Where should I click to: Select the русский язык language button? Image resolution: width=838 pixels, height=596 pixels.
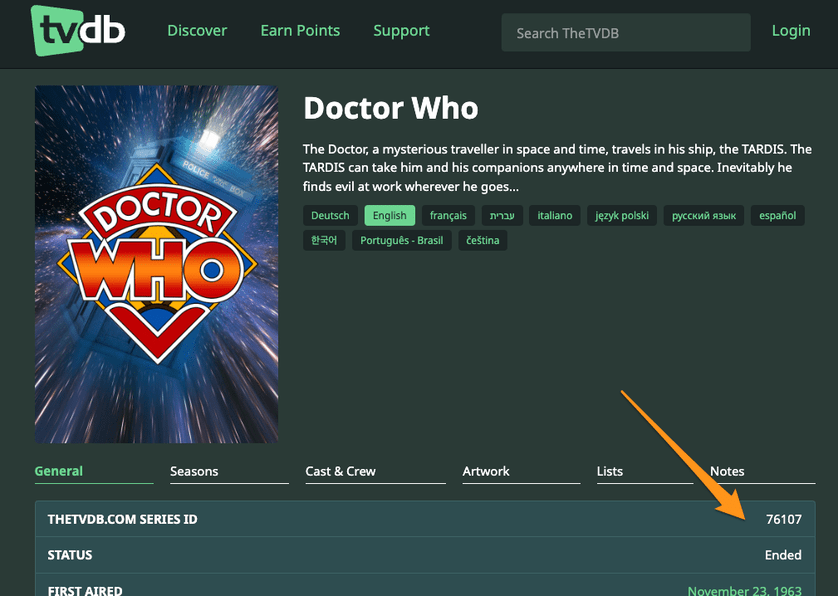(704, 215)
